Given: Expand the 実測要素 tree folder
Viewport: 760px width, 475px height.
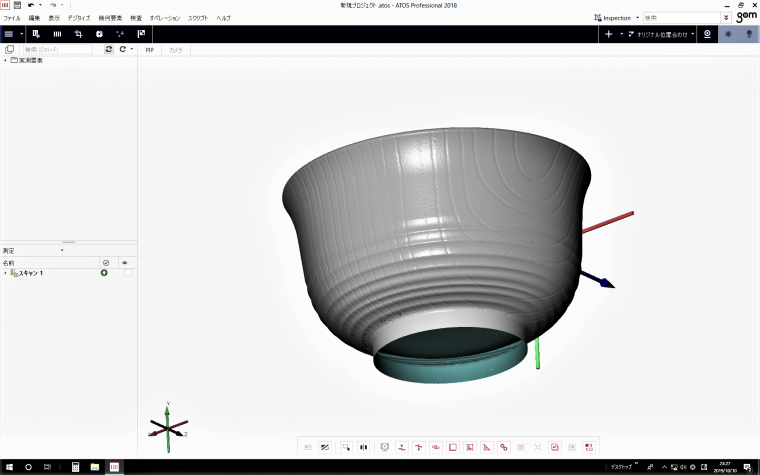Looking at the screenshot, I should point(5,61).
